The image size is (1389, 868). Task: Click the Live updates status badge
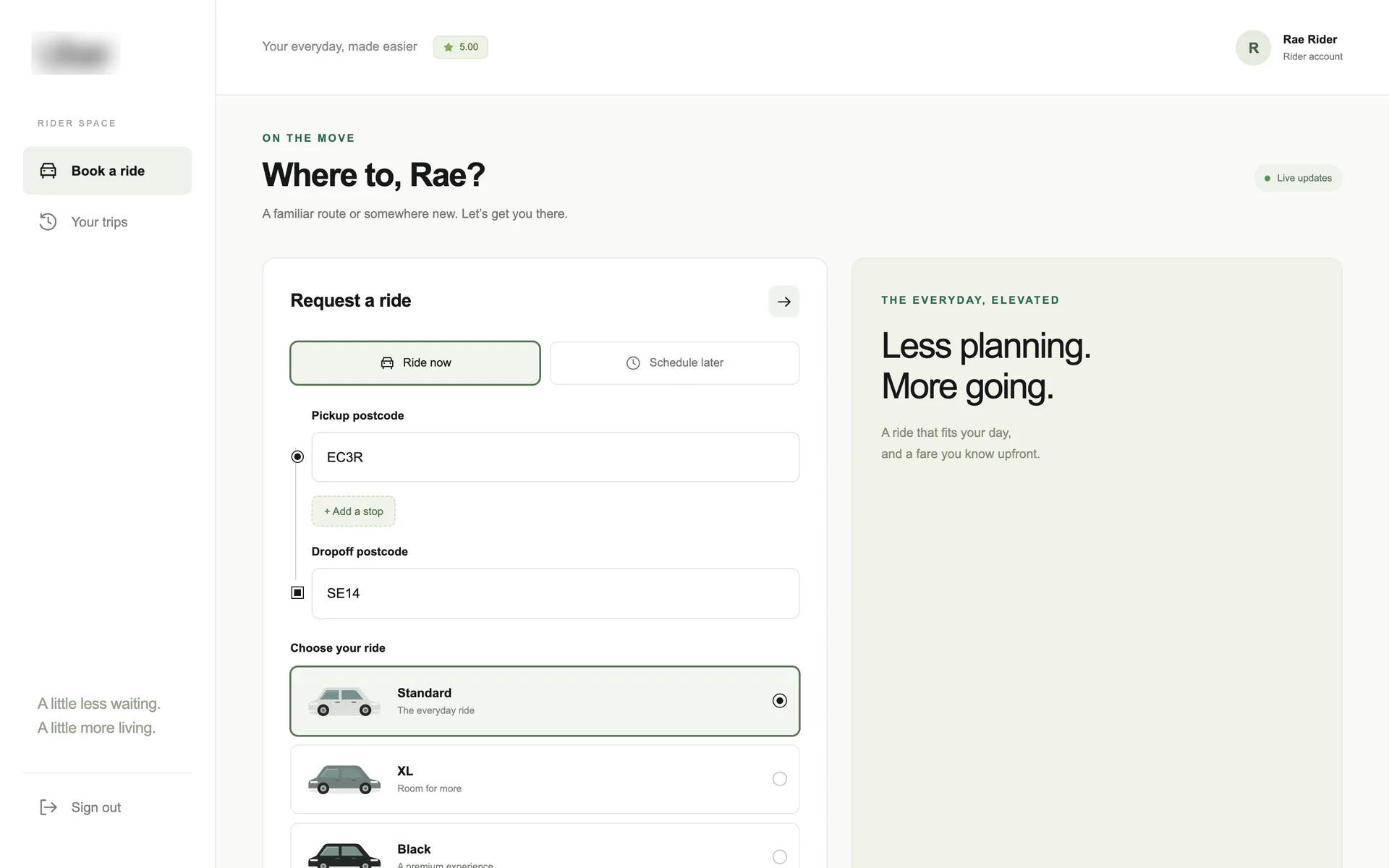point(1298,178)
